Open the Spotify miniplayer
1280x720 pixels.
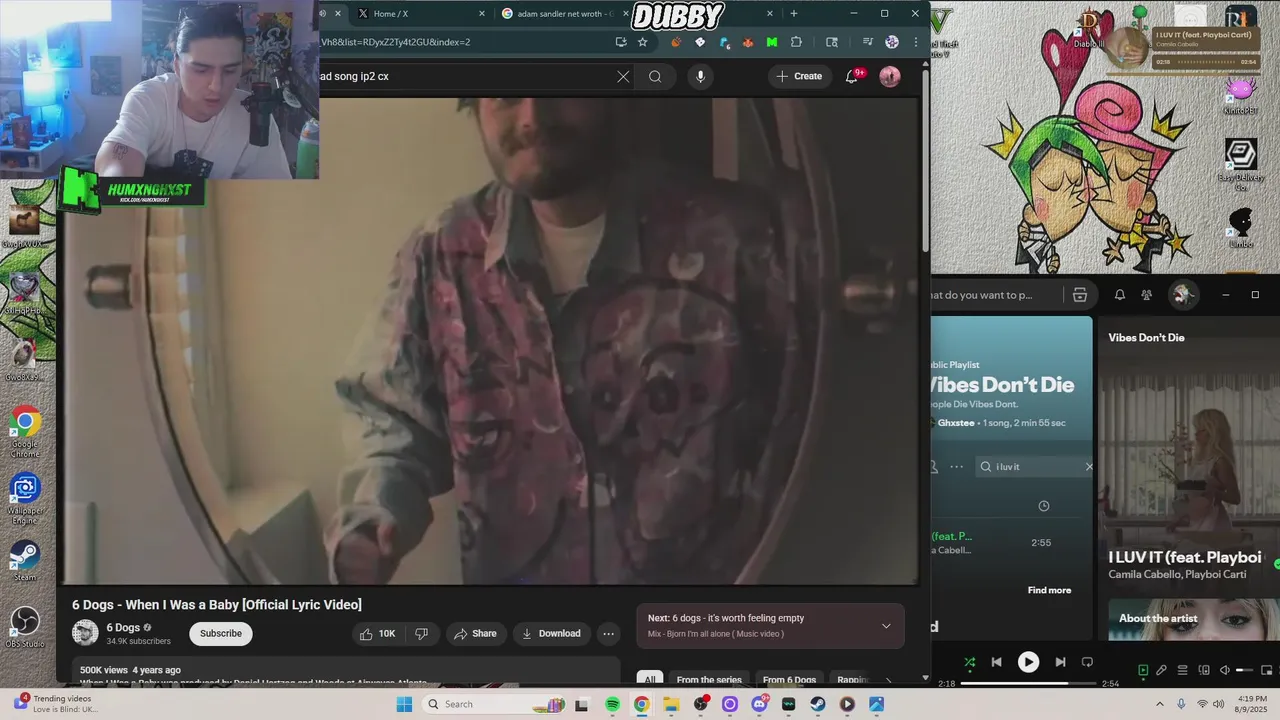tap(1265, 670)
